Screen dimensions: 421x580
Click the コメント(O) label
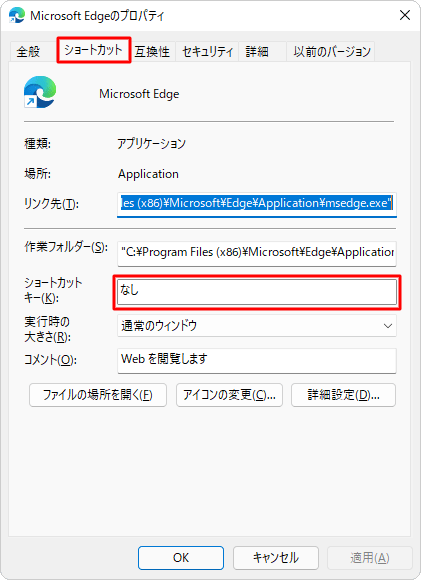[50, 360]
